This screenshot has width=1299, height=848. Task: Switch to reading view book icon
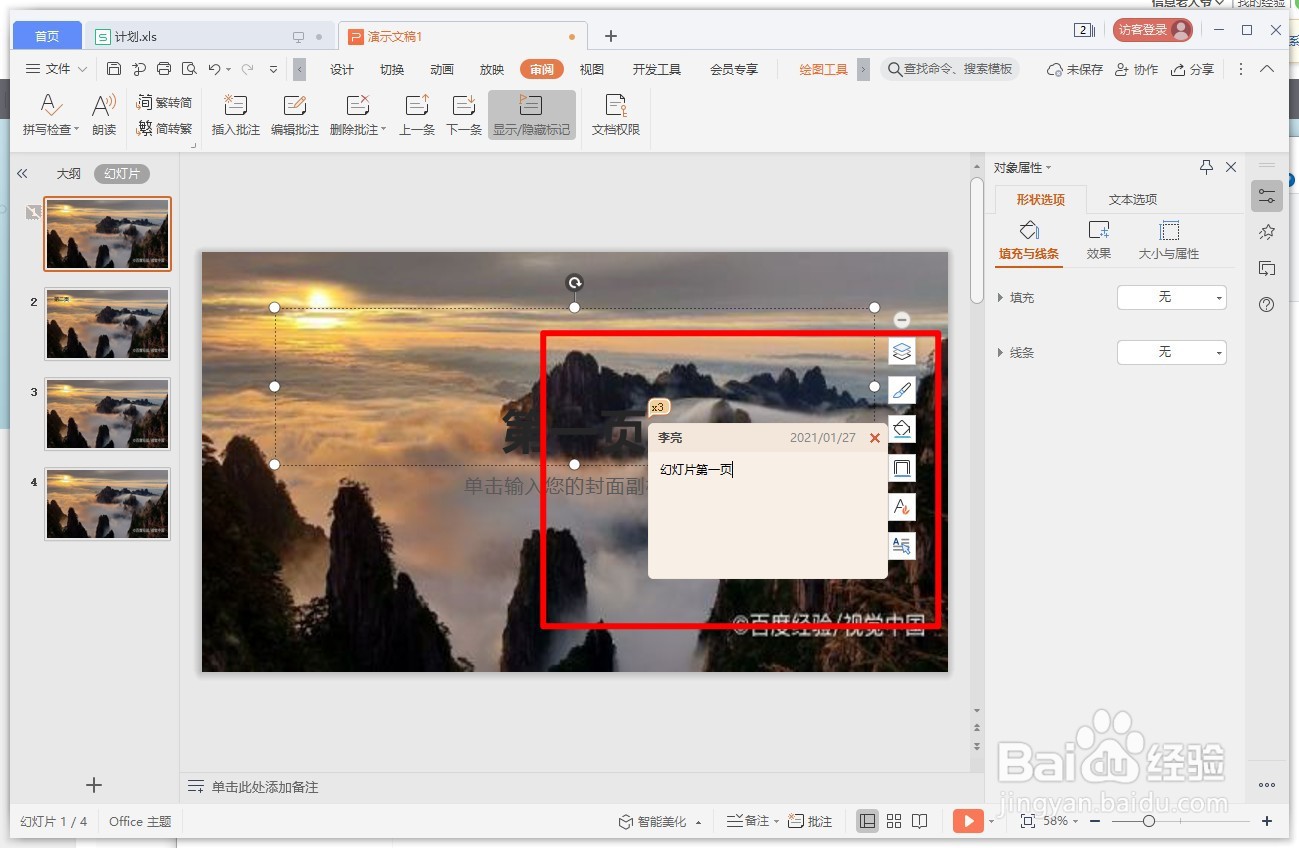920,821
